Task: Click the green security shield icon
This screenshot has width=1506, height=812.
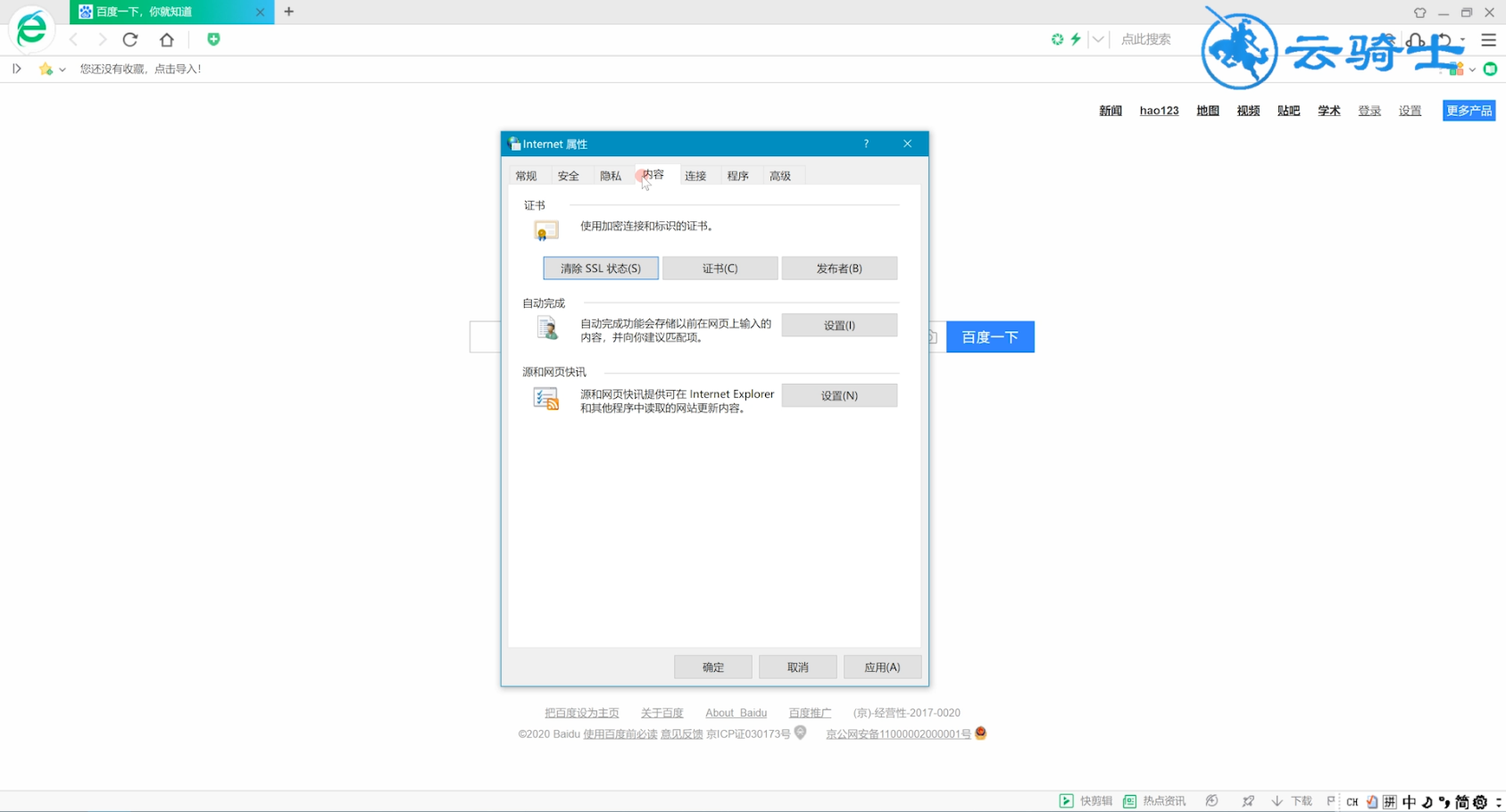Action: (213, 39)
